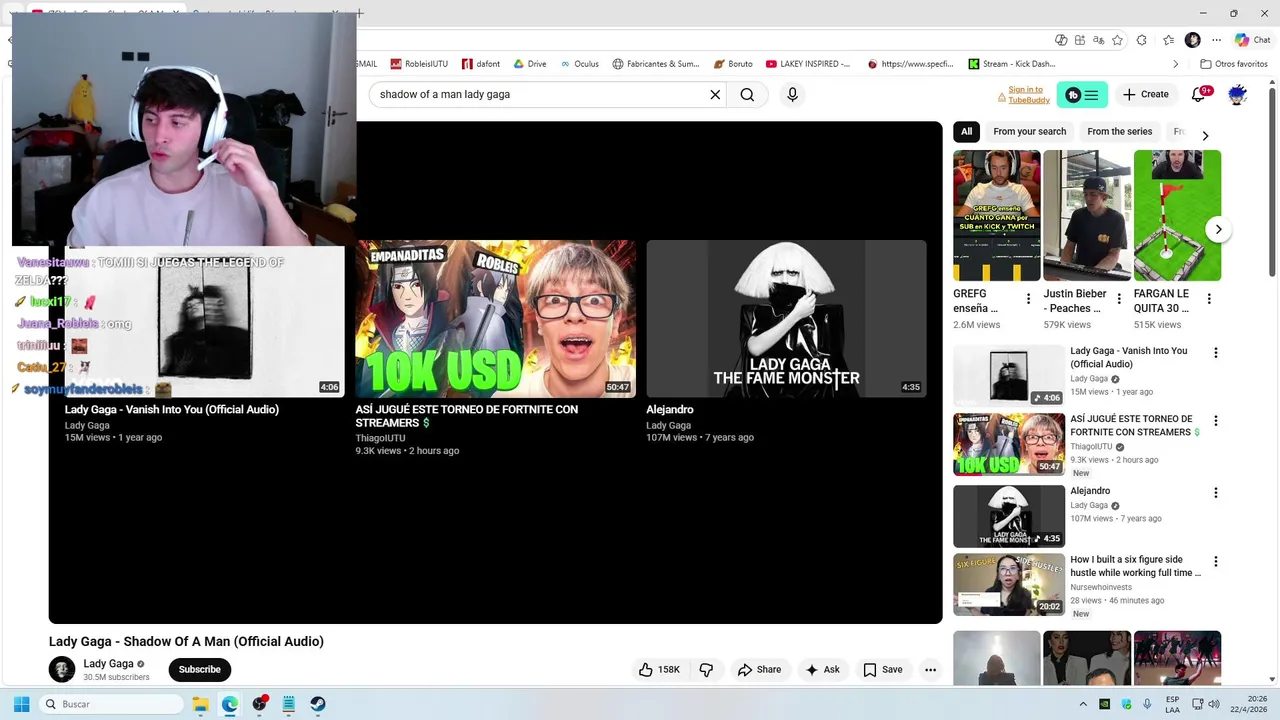The height and width of the screenshot is (720, 1280).
Task: Open options for six figure side hustle video
Action: pyautogui.click(x=1215, y=562)
